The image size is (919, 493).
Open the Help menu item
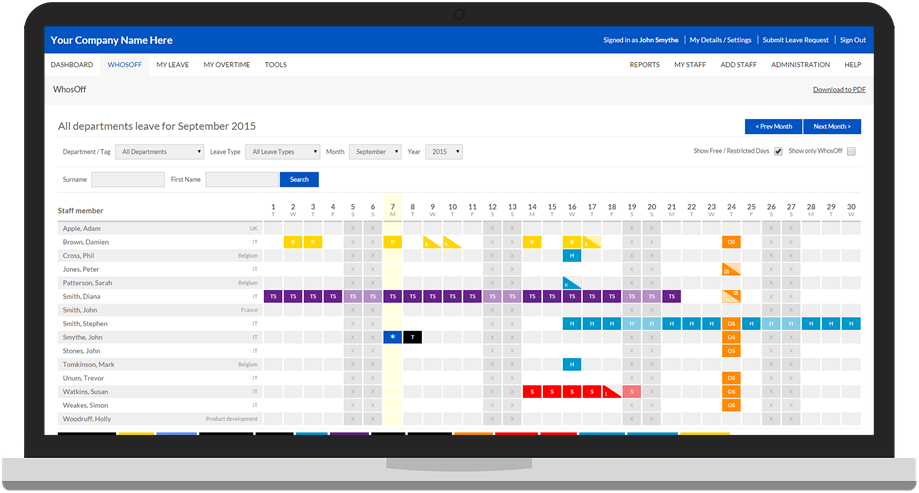(853, 64)
